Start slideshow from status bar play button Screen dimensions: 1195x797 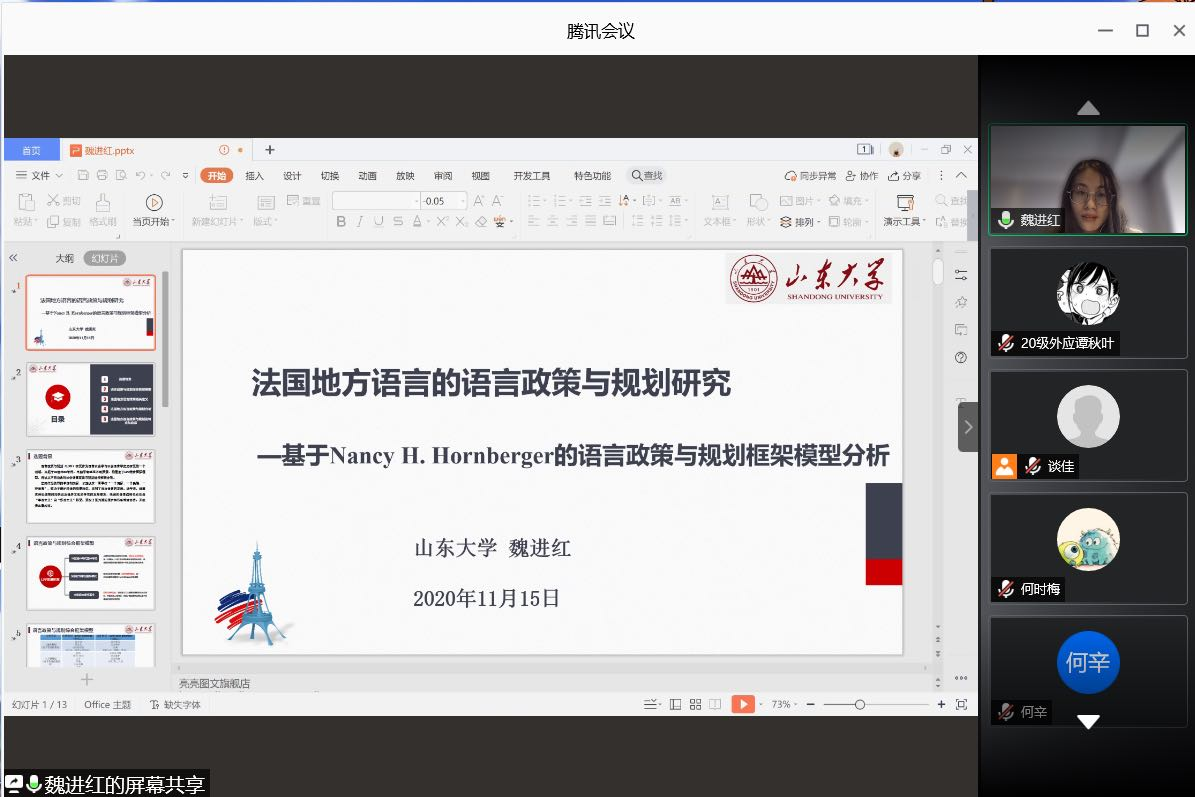click(742, 705)
